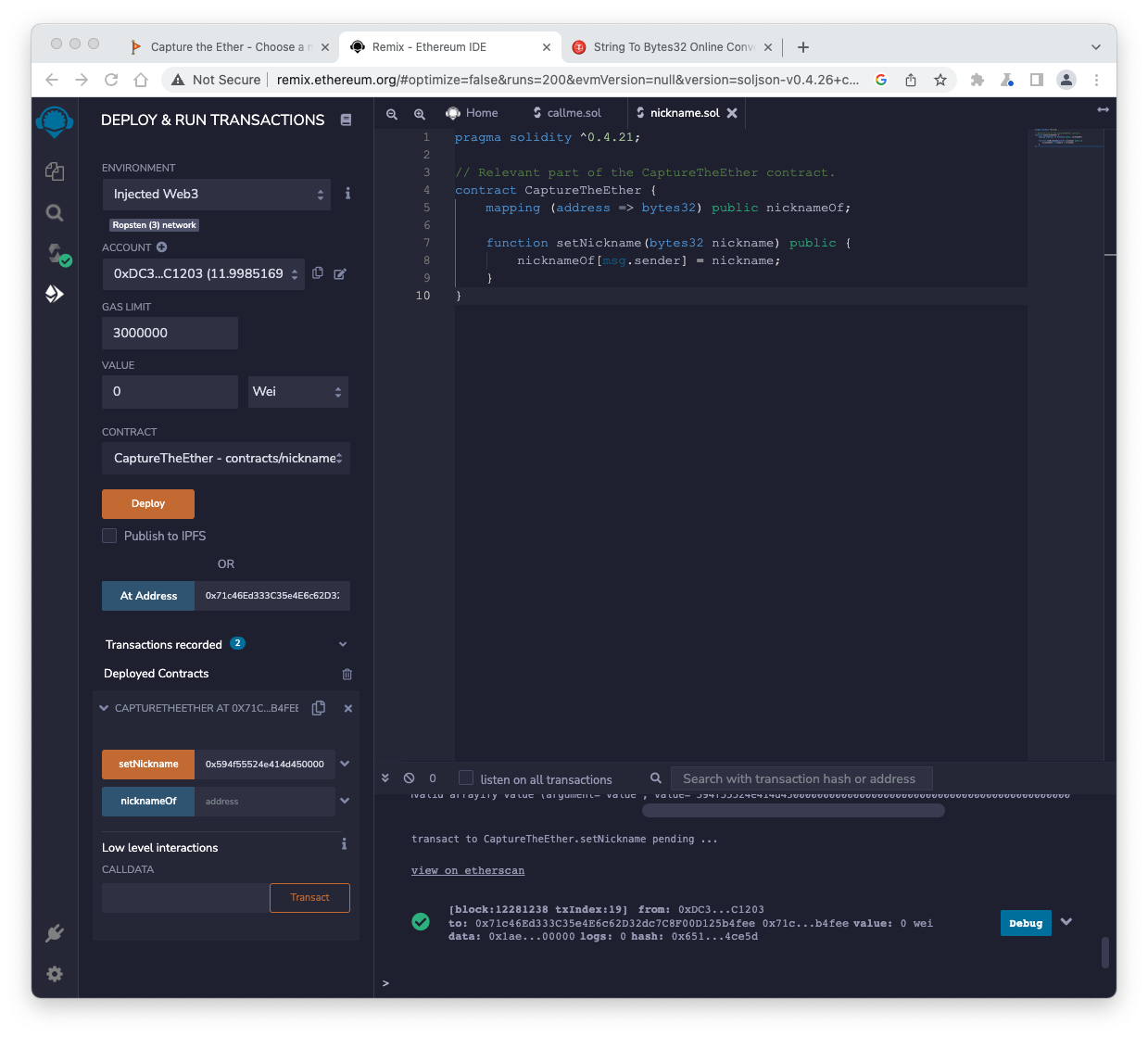Image resolution: width=1148 pixels, height=1037 pixels.
Task: Click the nicknameOf address input field
Action: [x=265, y=802]
